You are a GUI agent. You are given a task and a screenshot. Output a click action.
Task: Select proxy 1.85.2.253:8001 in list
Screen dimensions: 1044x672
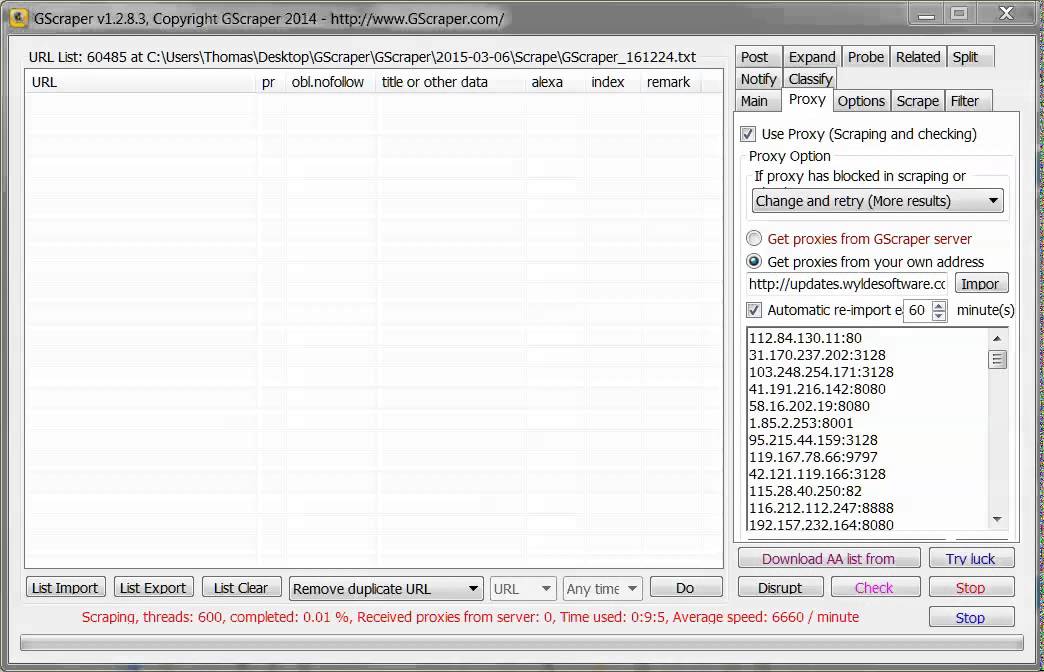coord(801,423)
